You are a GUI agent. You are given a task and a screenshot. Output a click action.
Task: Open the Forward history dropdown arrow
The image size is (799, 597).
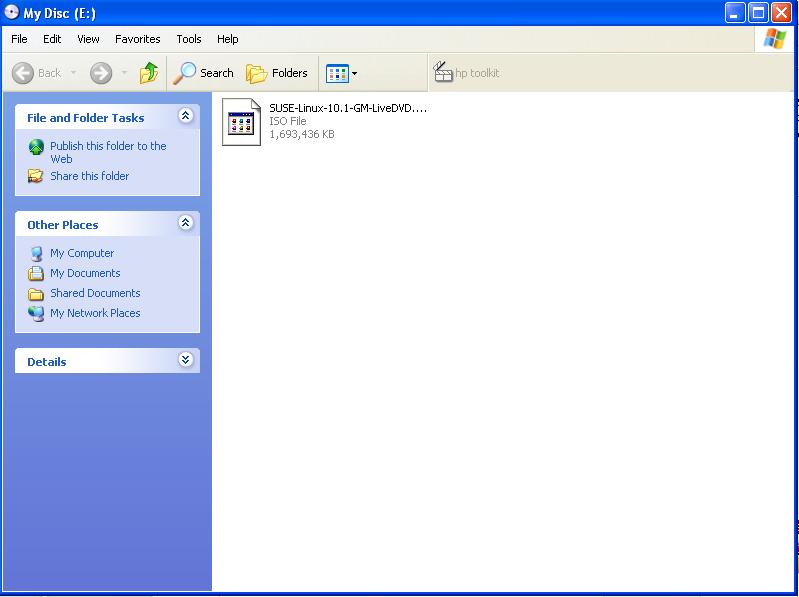click(124, 73)
